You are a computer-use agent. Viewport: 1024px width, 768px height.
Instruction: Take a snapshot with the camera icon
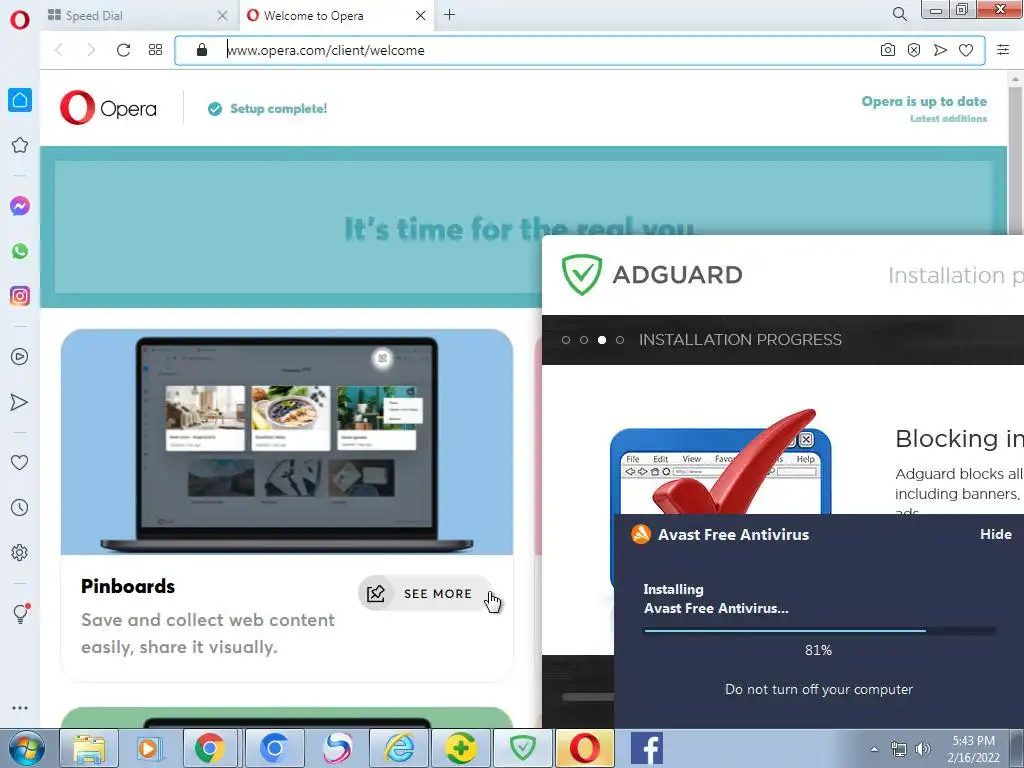888,50
